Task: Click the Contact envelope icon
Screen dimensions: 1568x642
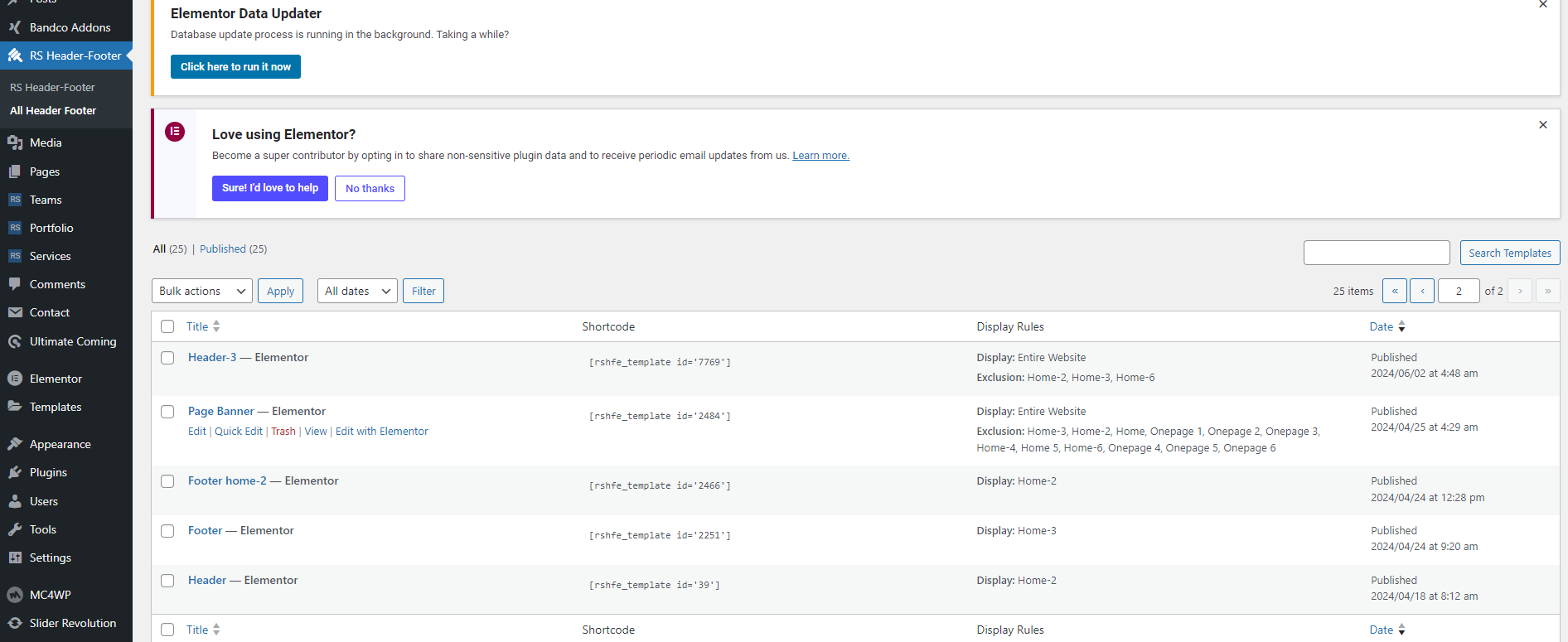Action: (x=15, y=312)
